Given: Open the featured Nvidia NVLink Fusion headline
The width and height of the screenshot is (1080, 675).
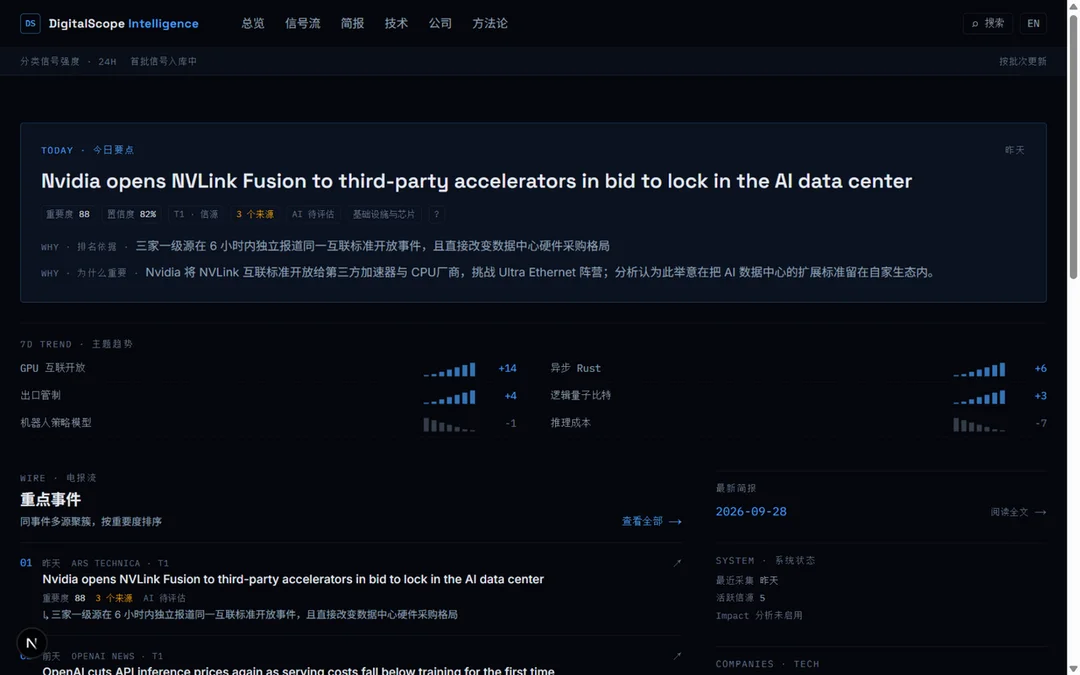Looking at the screenshot, I should click(476, 181).
